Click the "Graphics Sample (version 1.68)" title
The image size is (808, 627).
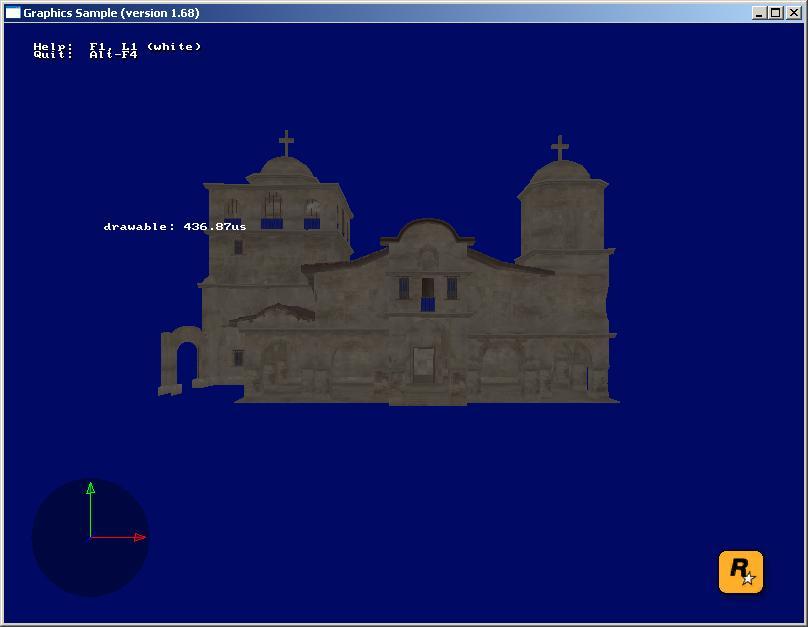click(x=111, y=13)
